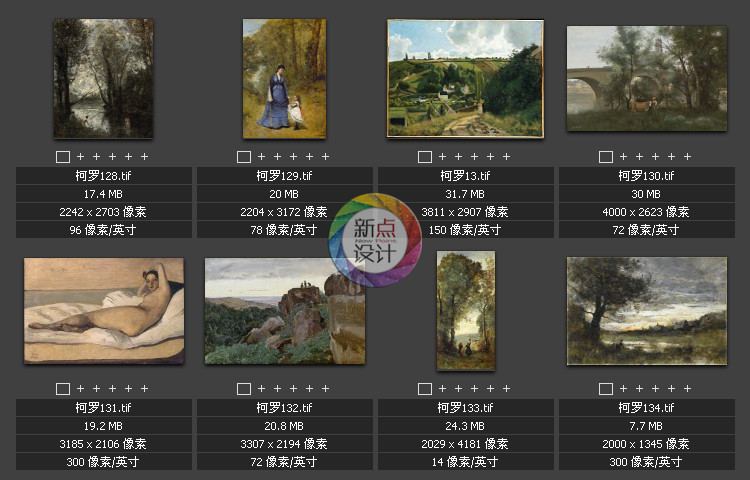Image resolution: width=750 pixels, height=480 pixels.
Task: Click the 31.7 MB file size value
Action: [x=465, y=194]
